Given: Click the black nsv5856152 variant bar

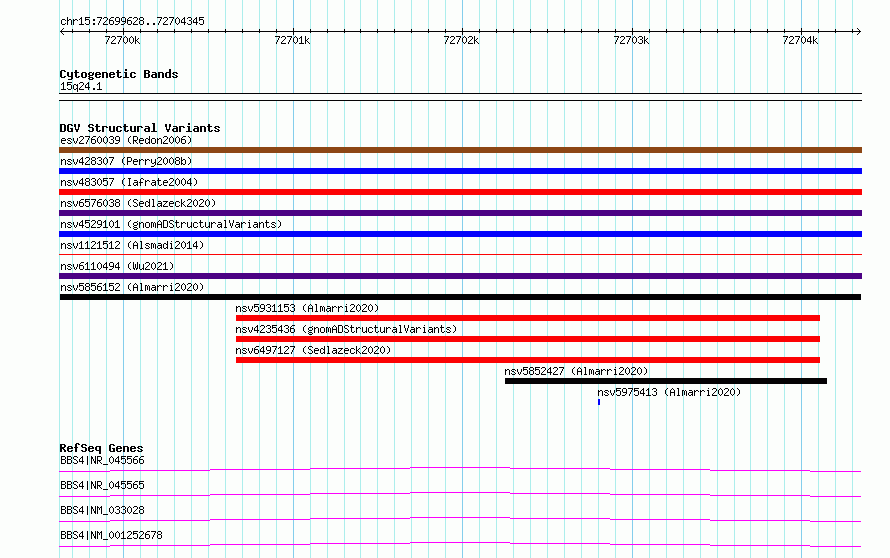Looking at the screenshot, I should coord(460,297).
